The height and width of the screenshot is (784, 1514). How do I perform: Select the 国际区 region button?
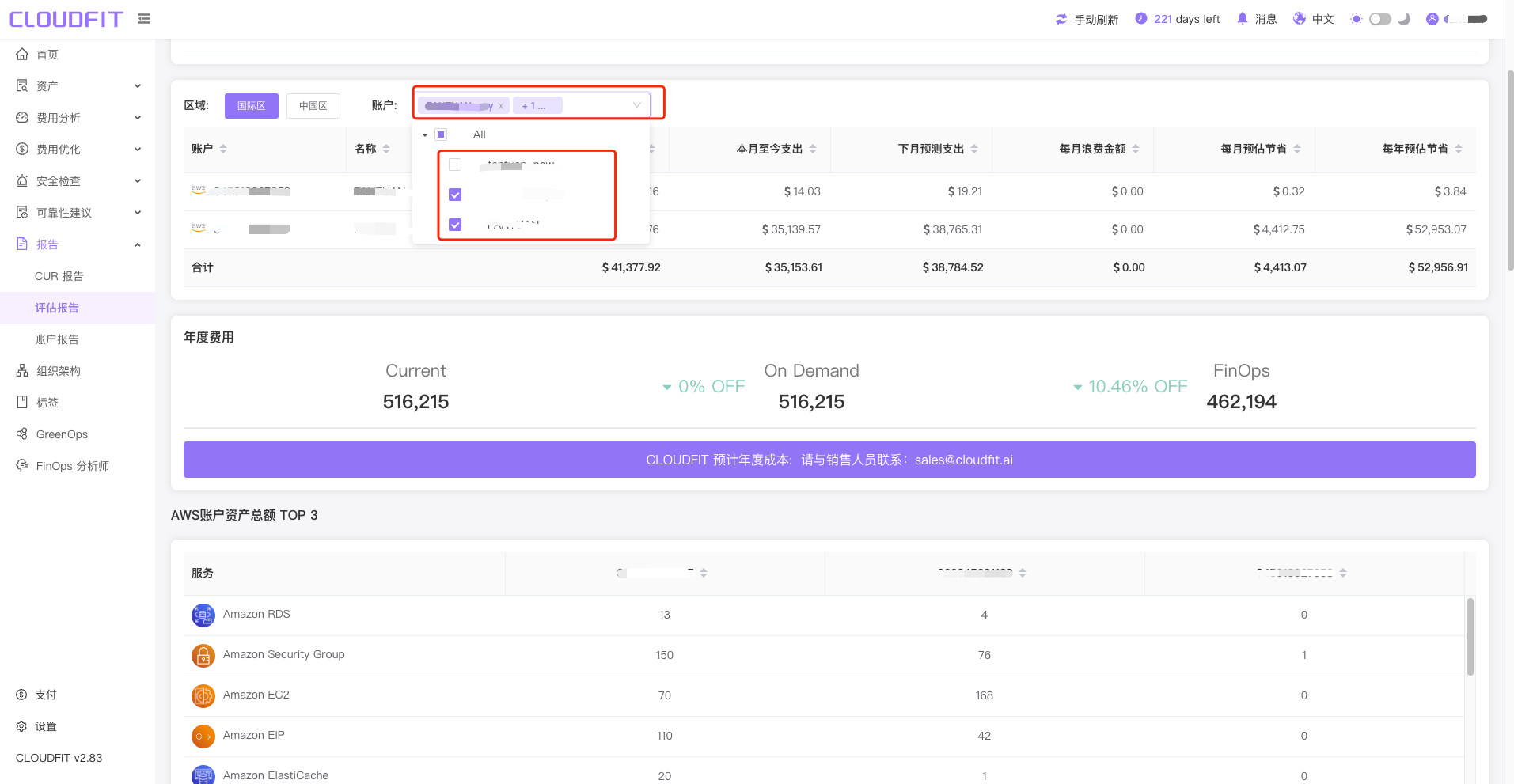pyautogui.click(x=251, y=106)
